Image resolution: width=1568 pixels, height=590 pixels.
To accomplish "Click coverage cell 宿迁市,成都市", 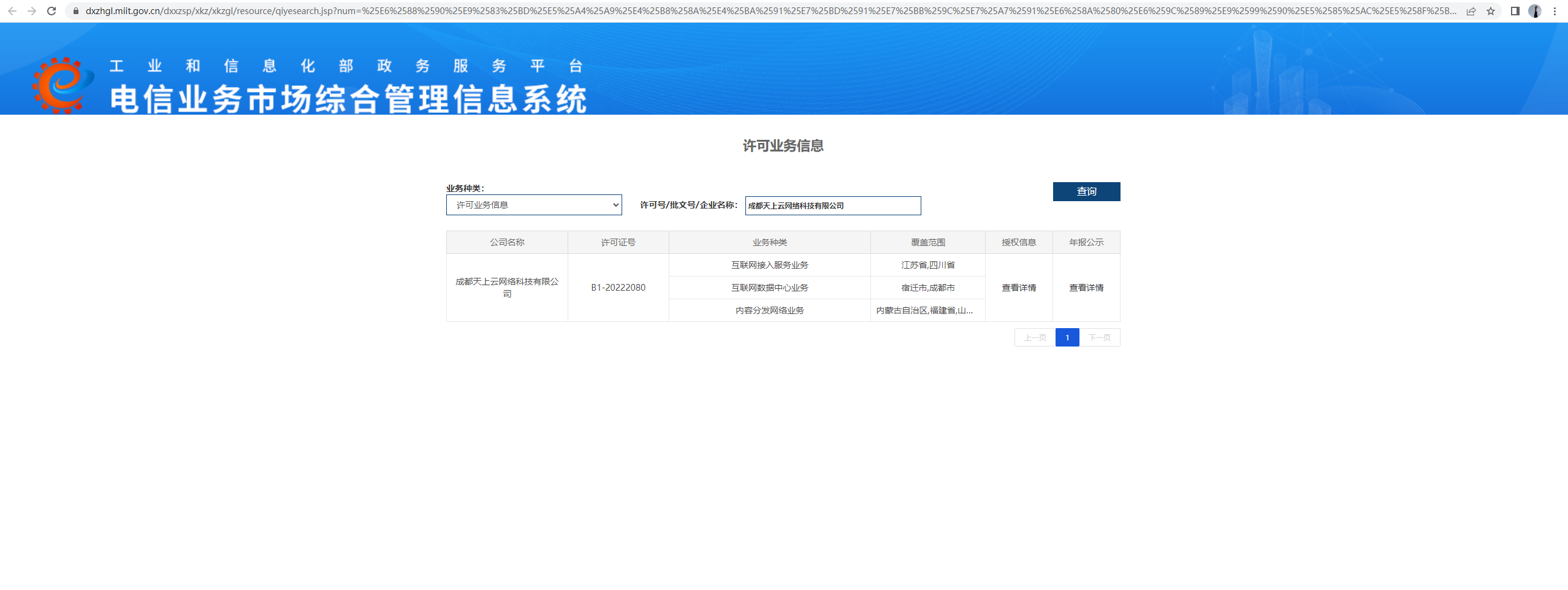I will (927, 288).
